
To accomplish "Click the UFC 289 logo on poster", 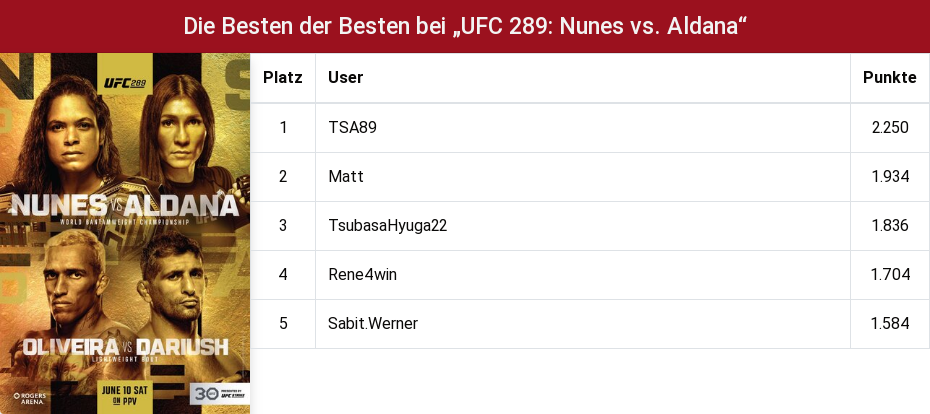I will tap(125, 82).
